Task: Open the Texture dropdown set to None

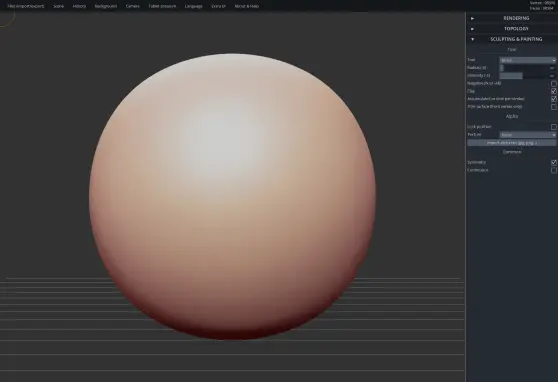Action: coord(527,135)
